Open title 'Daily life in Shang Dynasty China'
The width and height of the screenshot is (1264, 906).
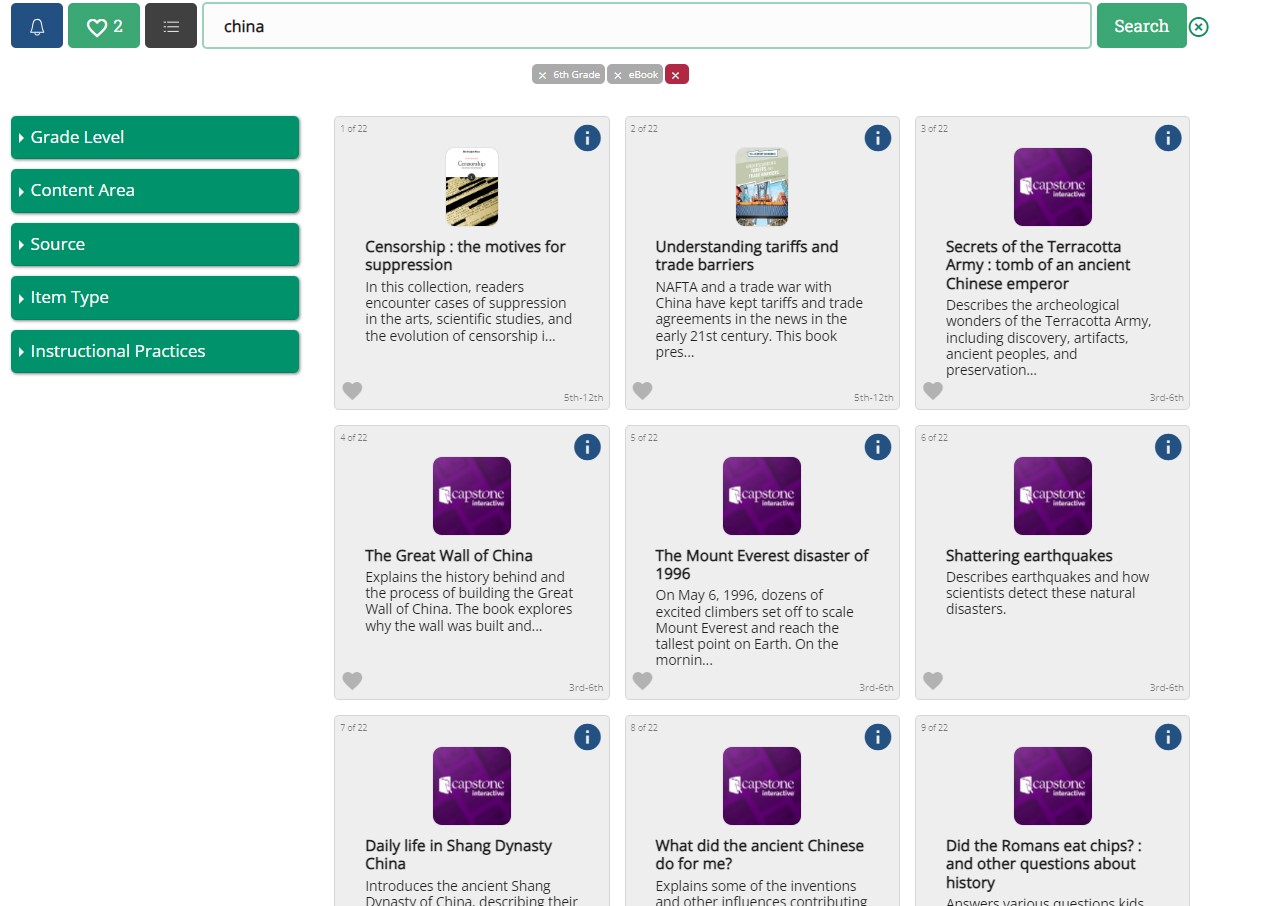click(x=458, y=855)
